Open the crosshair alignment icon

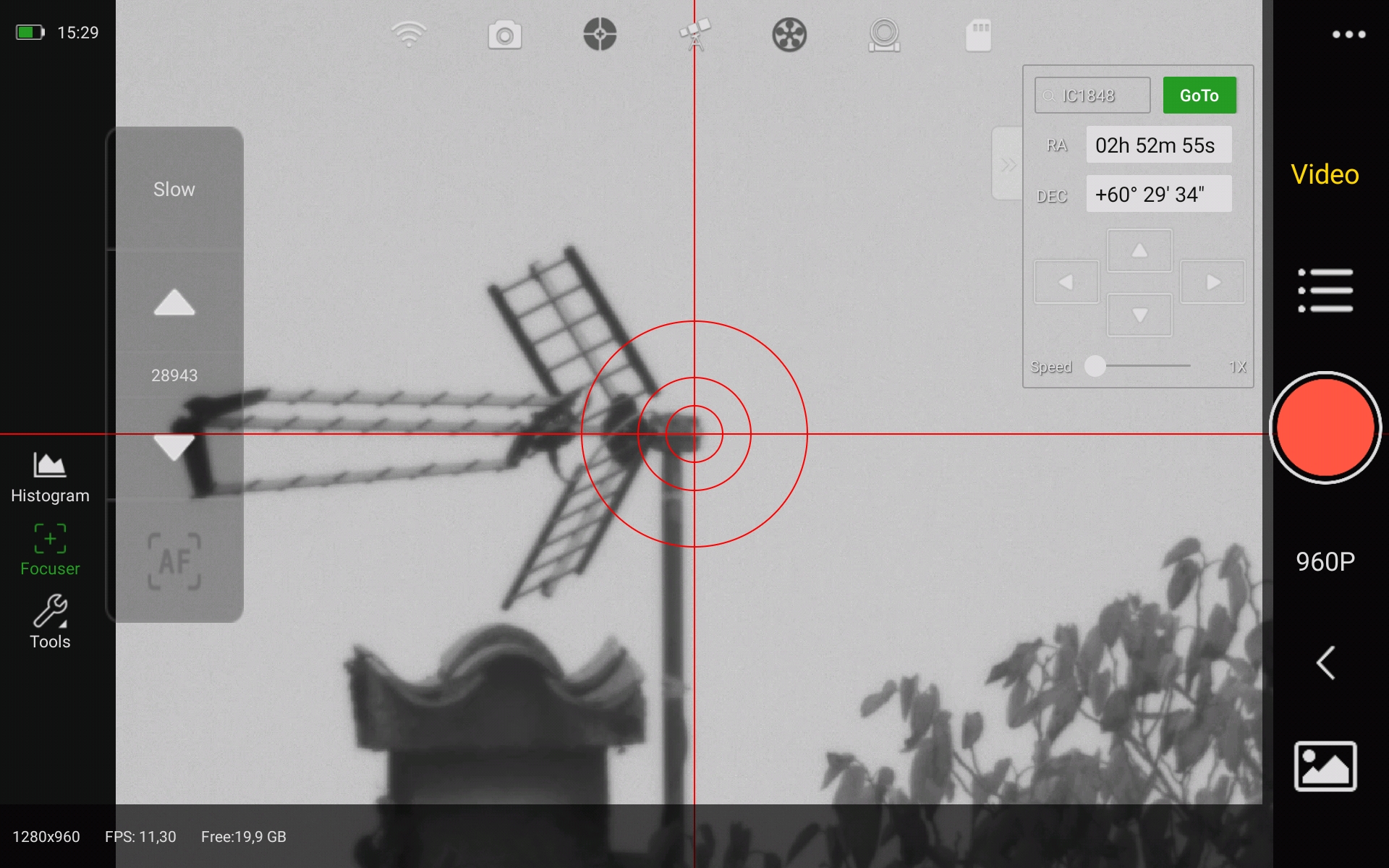tap(600, 33)
